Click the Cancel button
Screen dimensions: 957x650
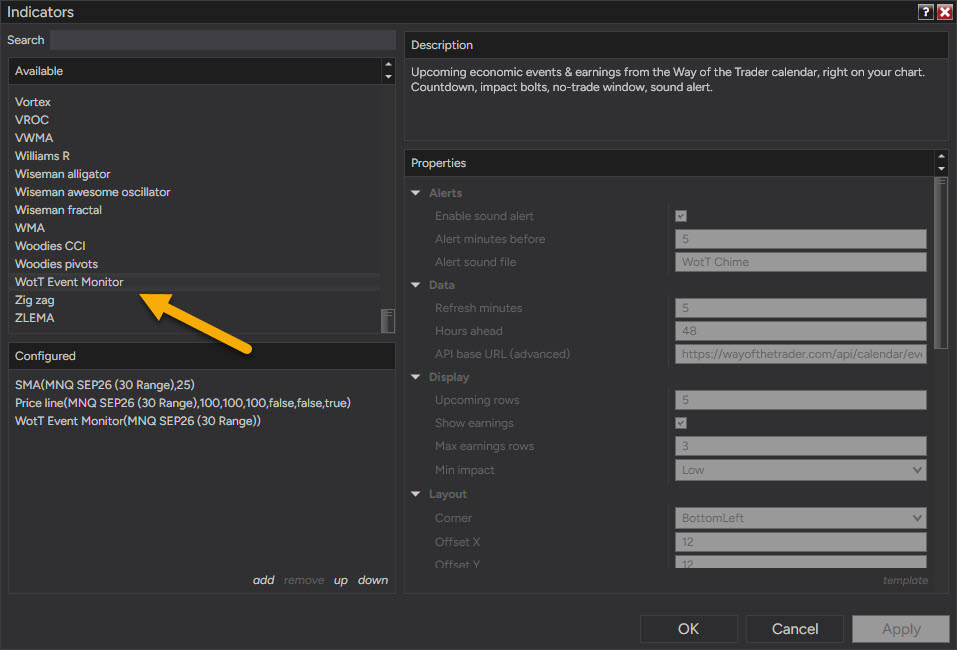[x=795, y=629]
